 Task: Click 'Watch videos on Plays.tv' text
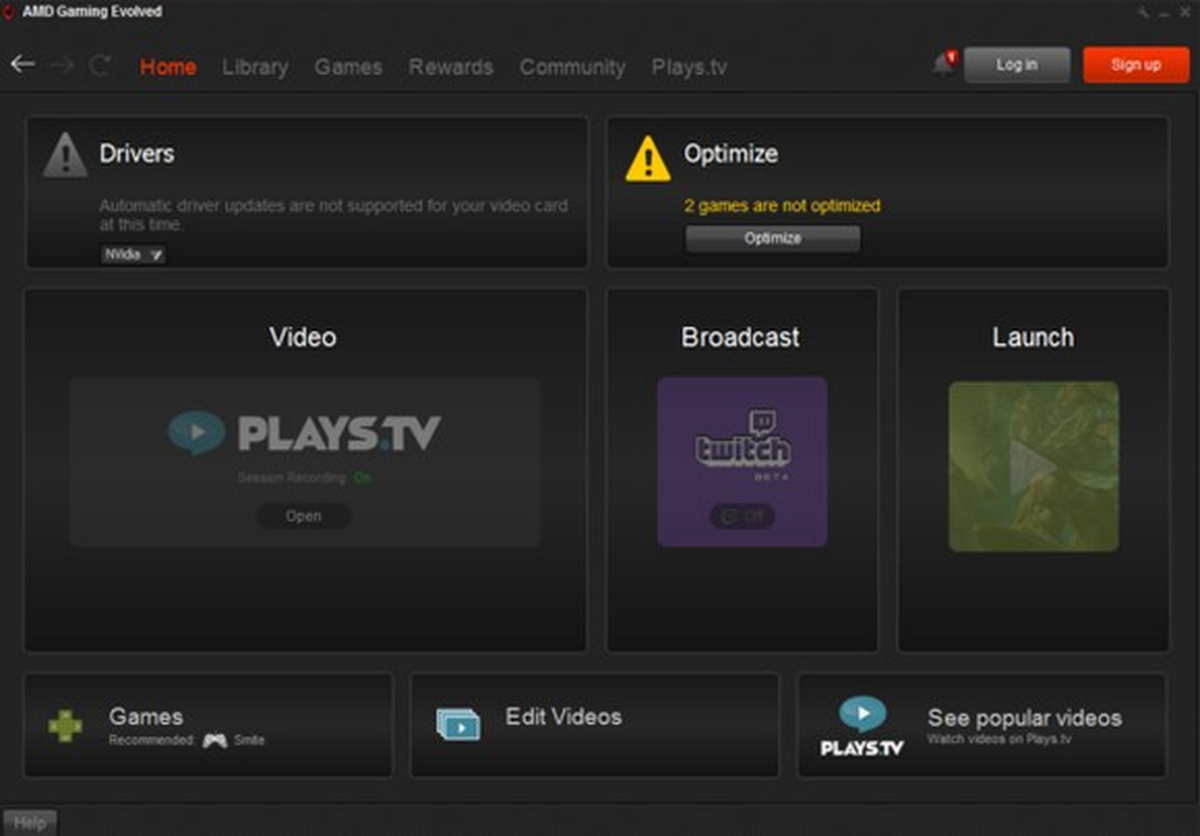click(x=998, y=740)
